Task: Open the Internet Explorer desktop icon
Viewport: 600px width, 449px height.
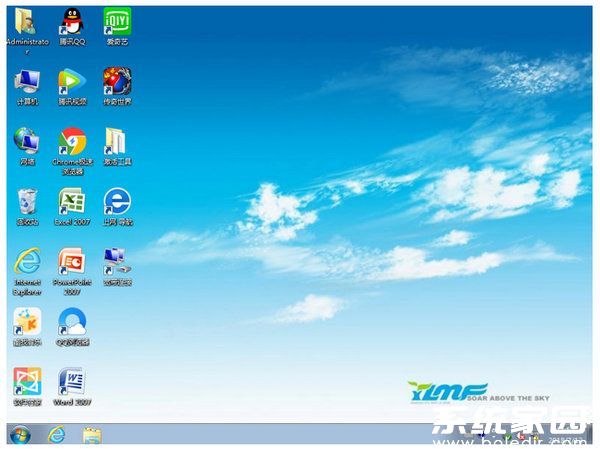Action: [x=27, y=262]
